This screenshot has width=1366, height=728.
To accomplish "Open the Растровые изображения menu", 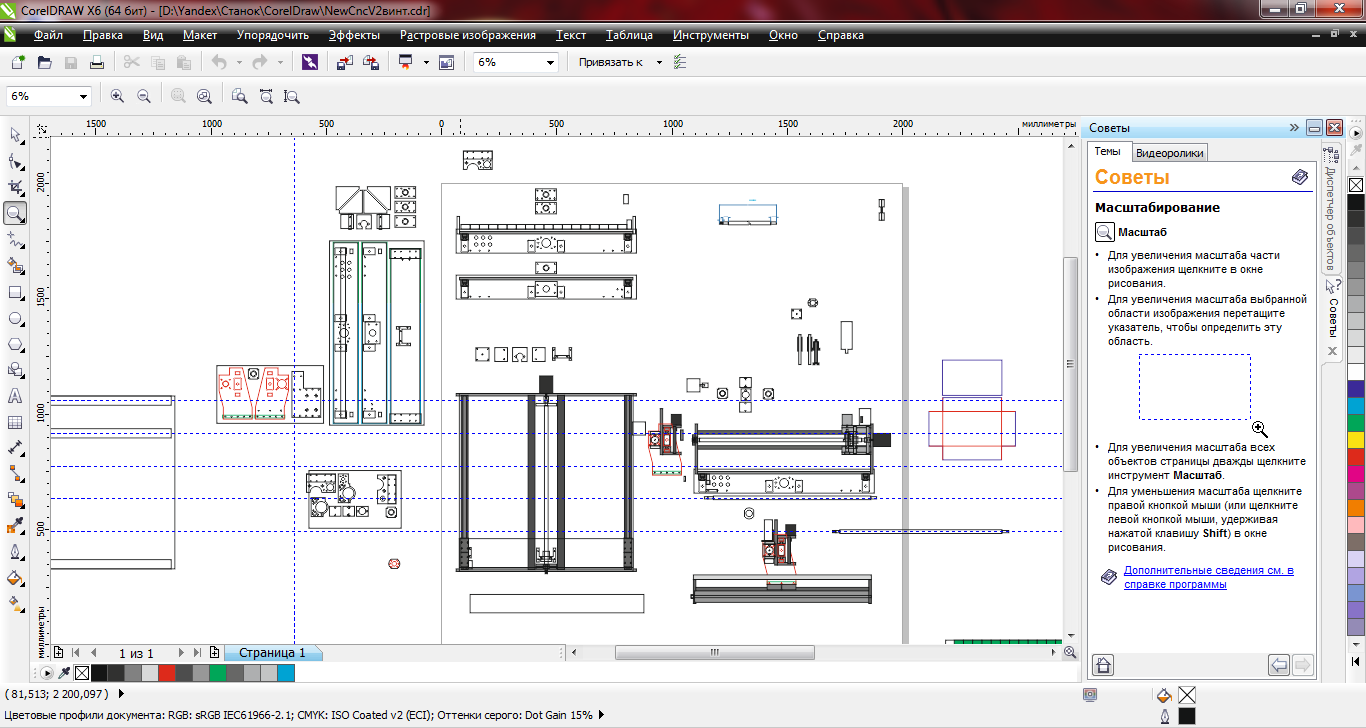I will point(468,35).
